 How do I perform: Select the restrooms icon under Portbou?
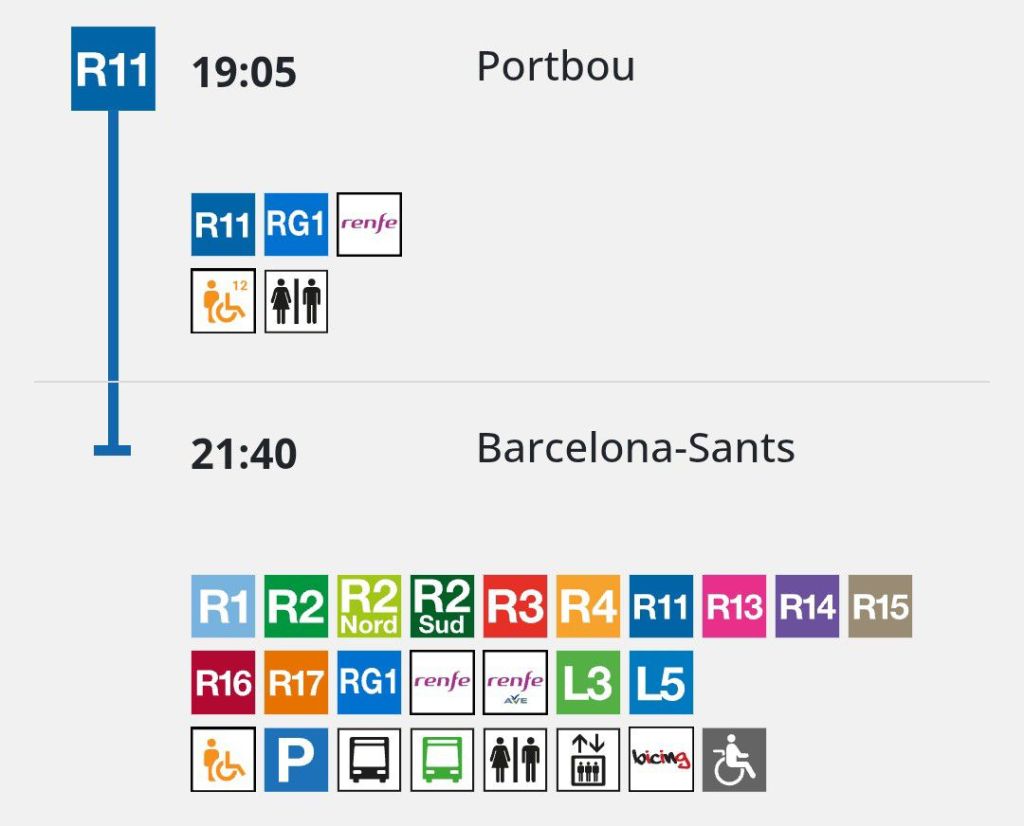click(296, 300)
